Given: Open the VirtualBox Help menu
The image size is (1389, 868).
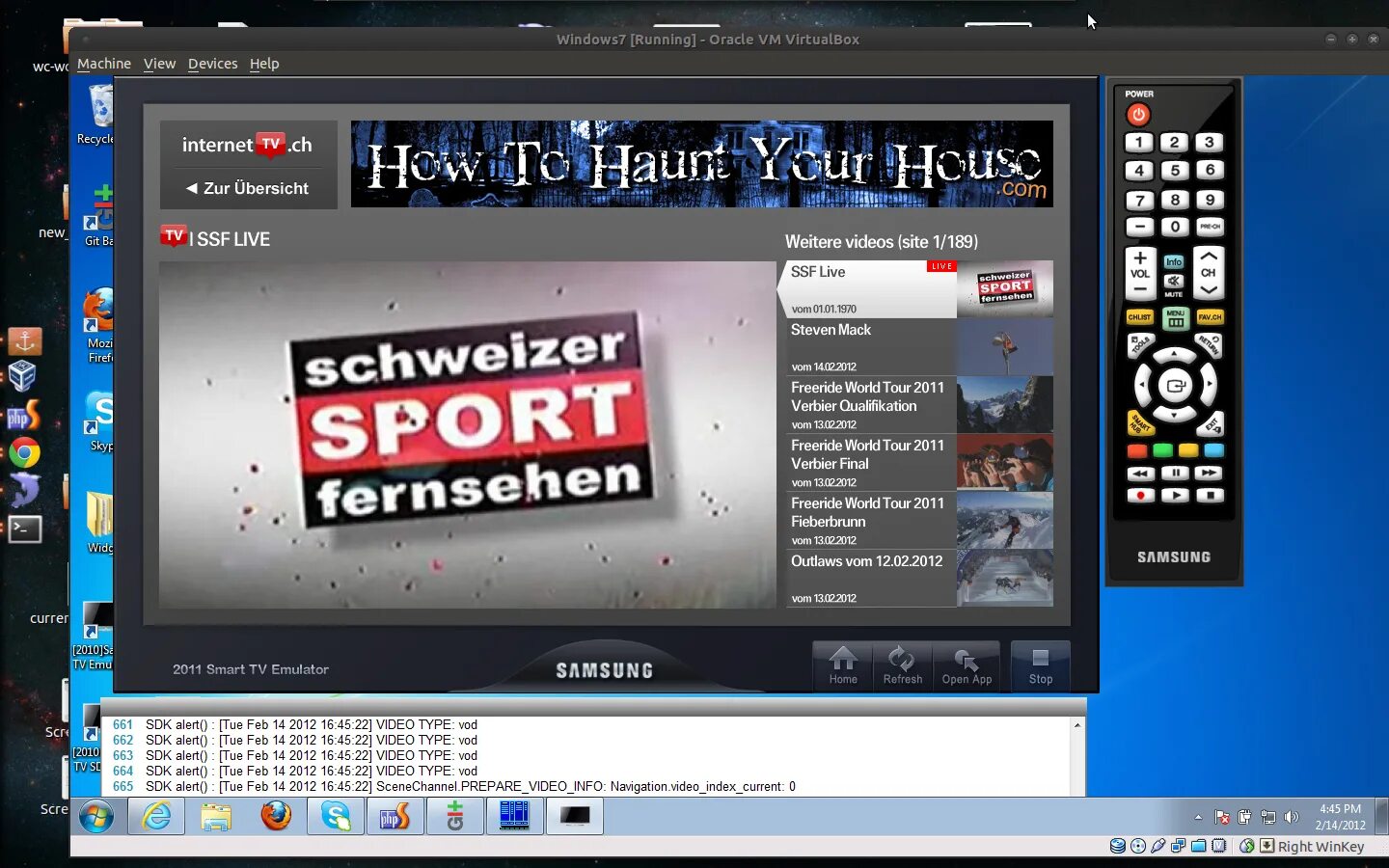Looking at the screenshot, I should tap(264, 64).
